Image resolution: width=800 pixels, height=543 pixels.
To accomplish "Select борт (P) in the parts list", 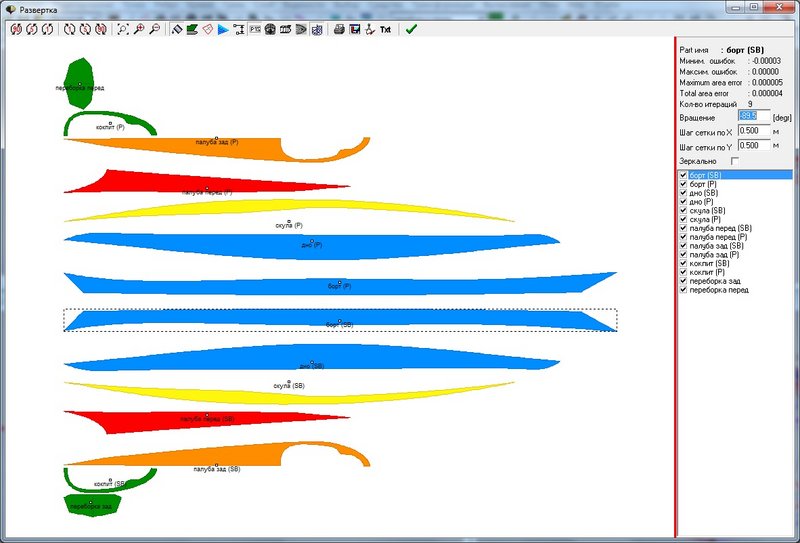I will [703, 184].
